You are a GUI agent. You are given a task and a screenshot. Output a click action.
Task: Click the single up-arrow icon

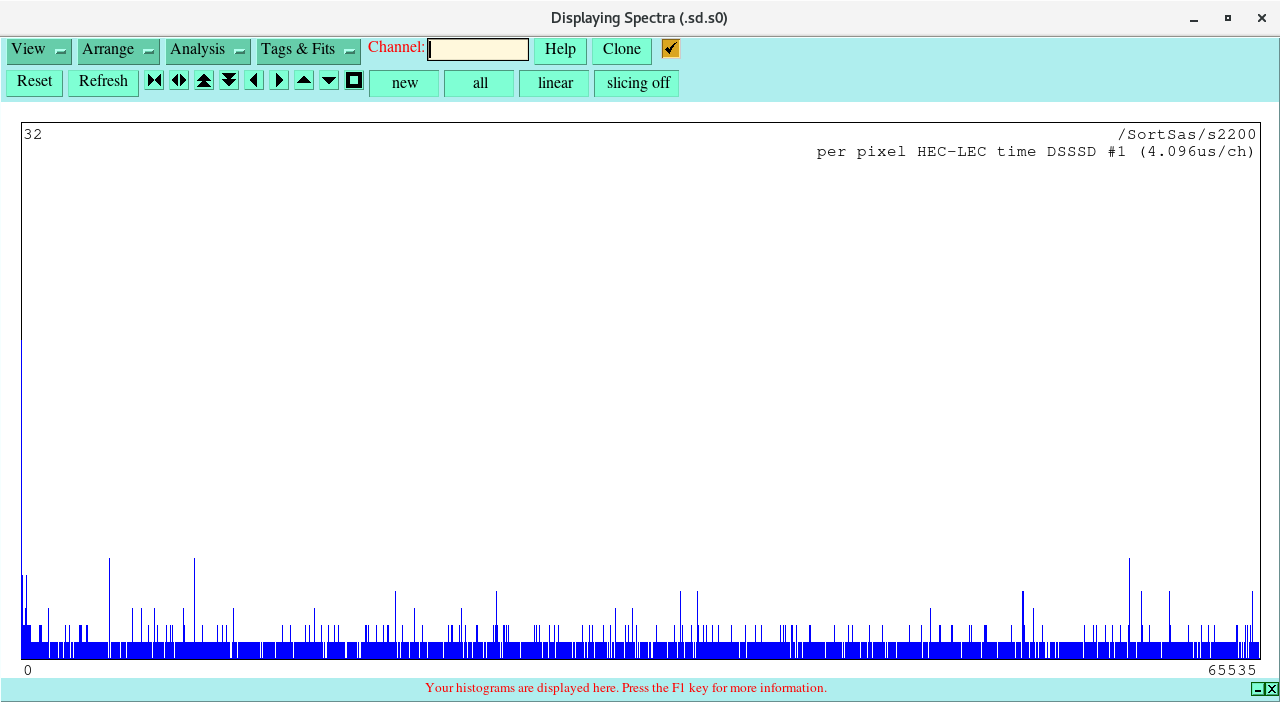[304, 81]
